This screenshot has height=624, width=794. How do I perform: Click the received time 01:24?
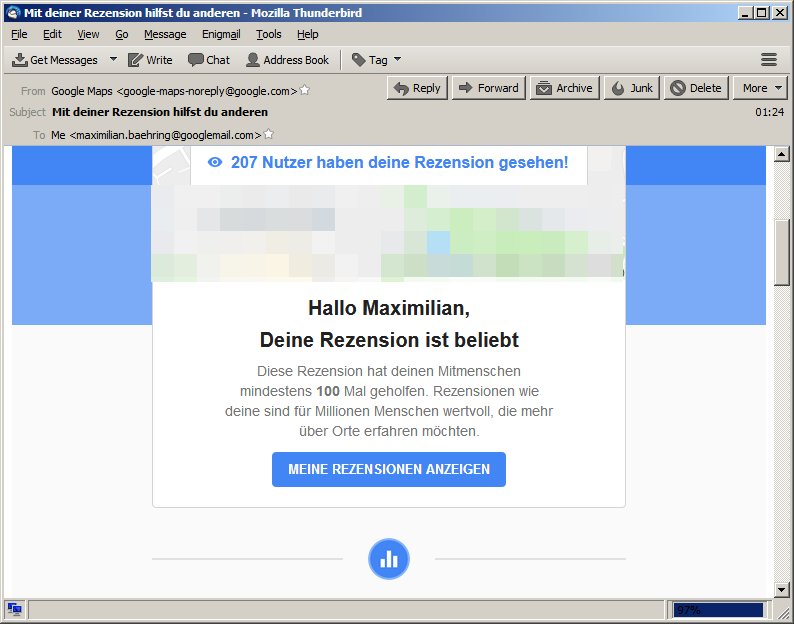click(770, 112)
